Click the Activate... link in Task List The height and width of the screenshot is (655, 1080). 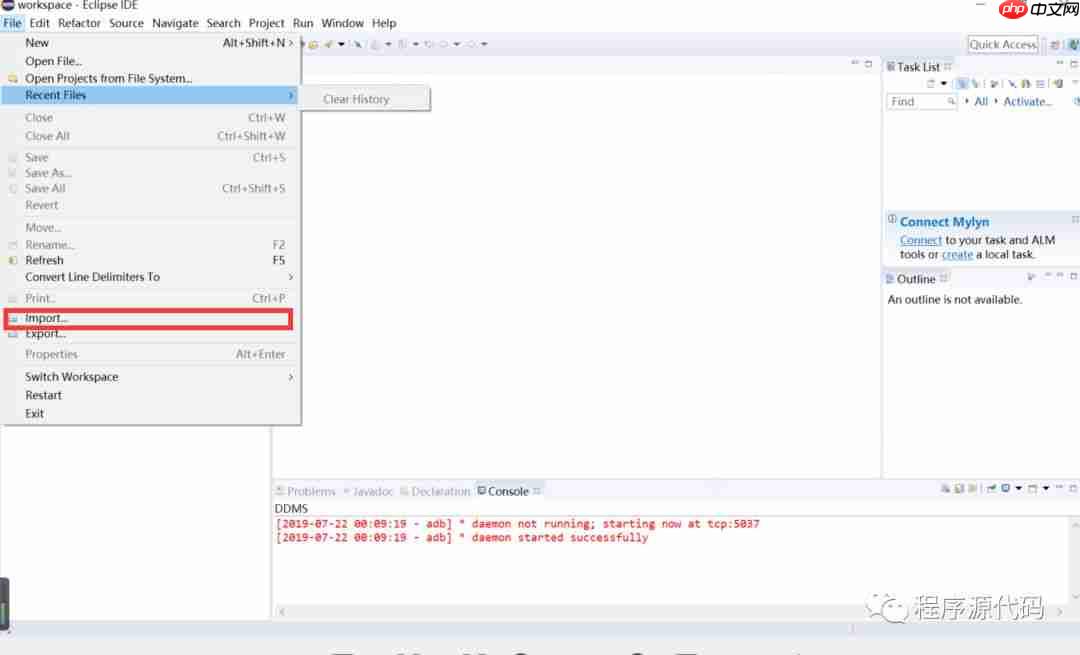coord(1027,102)
